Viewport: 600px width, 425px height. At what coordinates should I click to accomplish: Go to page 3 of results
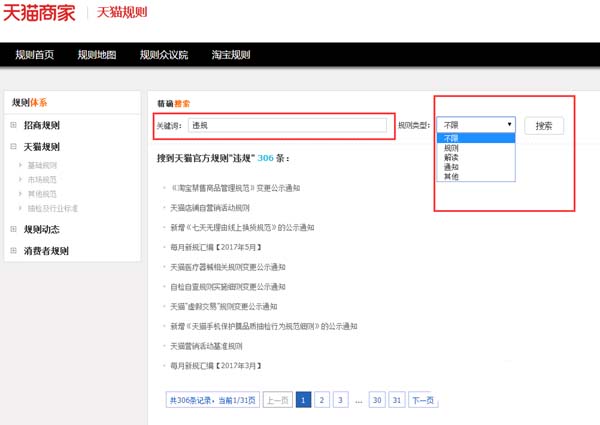(341, 400)
